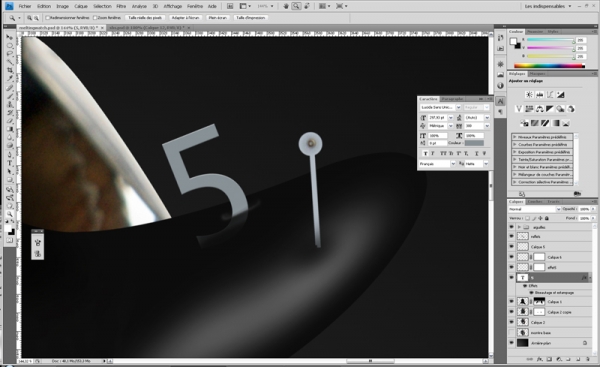Add a Color Balance adjustment icon

click(540, 109)
